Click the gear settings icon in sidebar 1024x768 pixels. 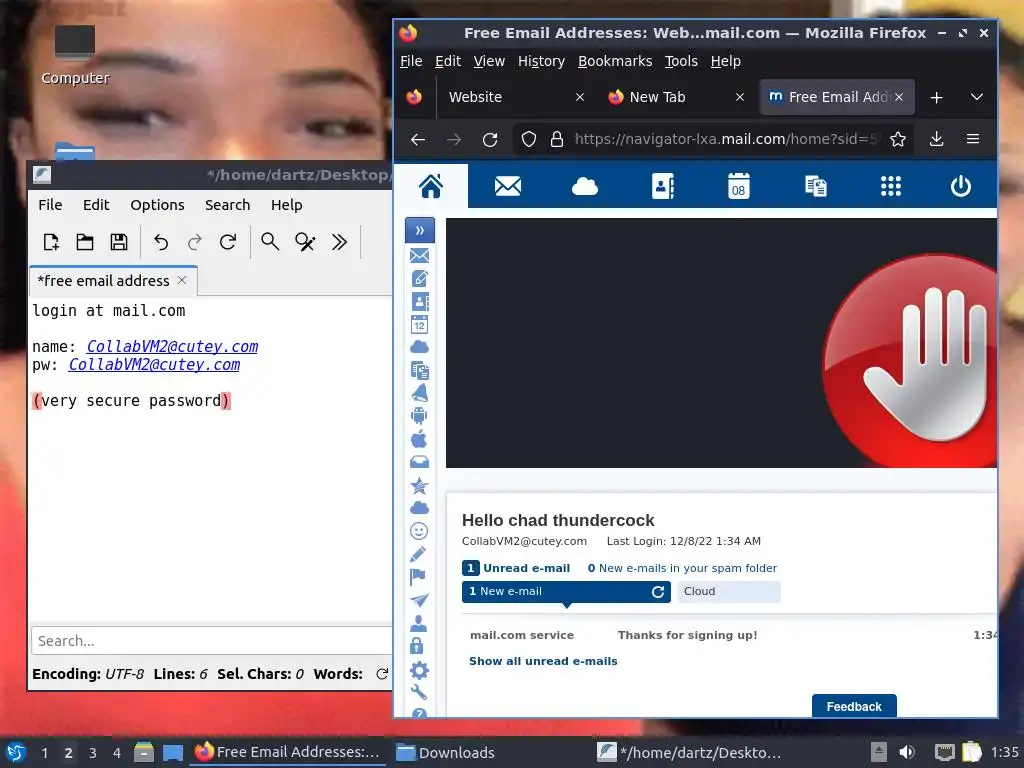(x=419, y=670)
